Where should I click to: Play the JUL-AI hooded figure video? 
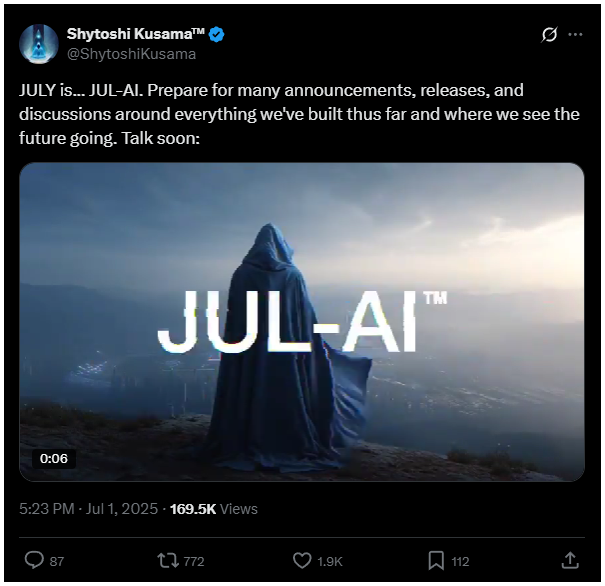pos(302,322)
